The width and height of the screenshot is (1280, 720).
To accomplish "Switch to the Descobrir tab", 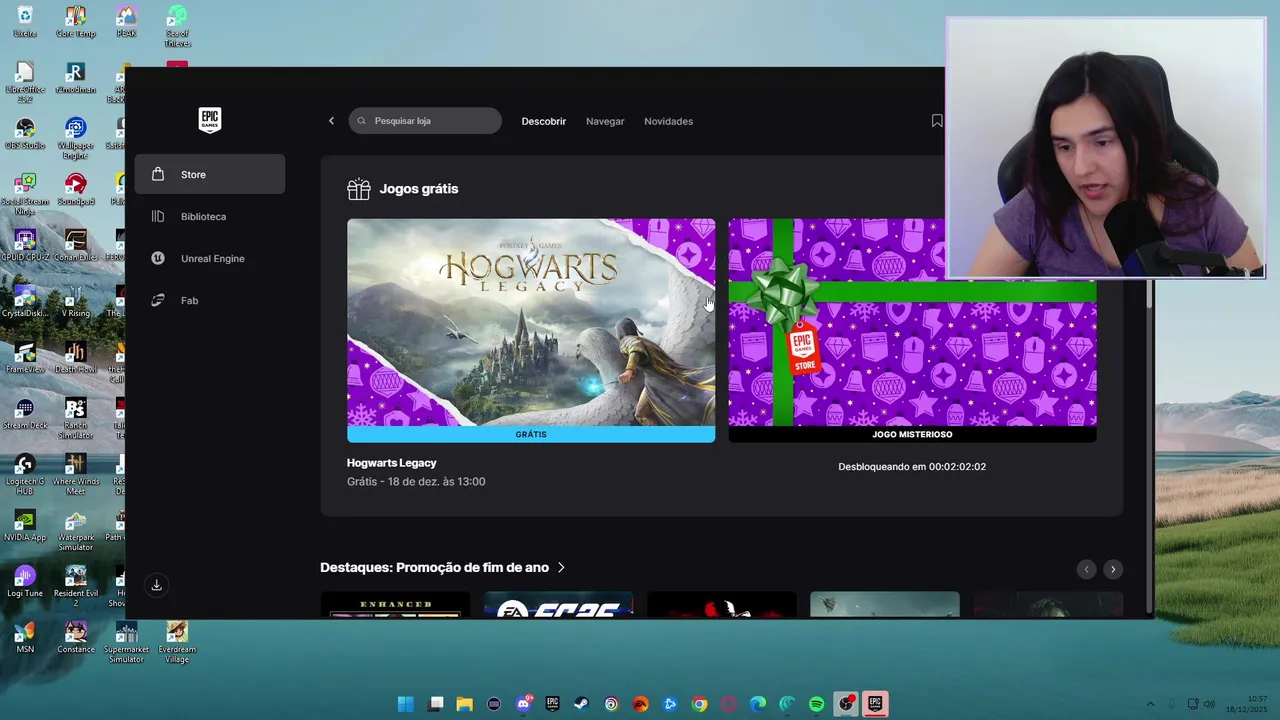I will coord(544,121).
